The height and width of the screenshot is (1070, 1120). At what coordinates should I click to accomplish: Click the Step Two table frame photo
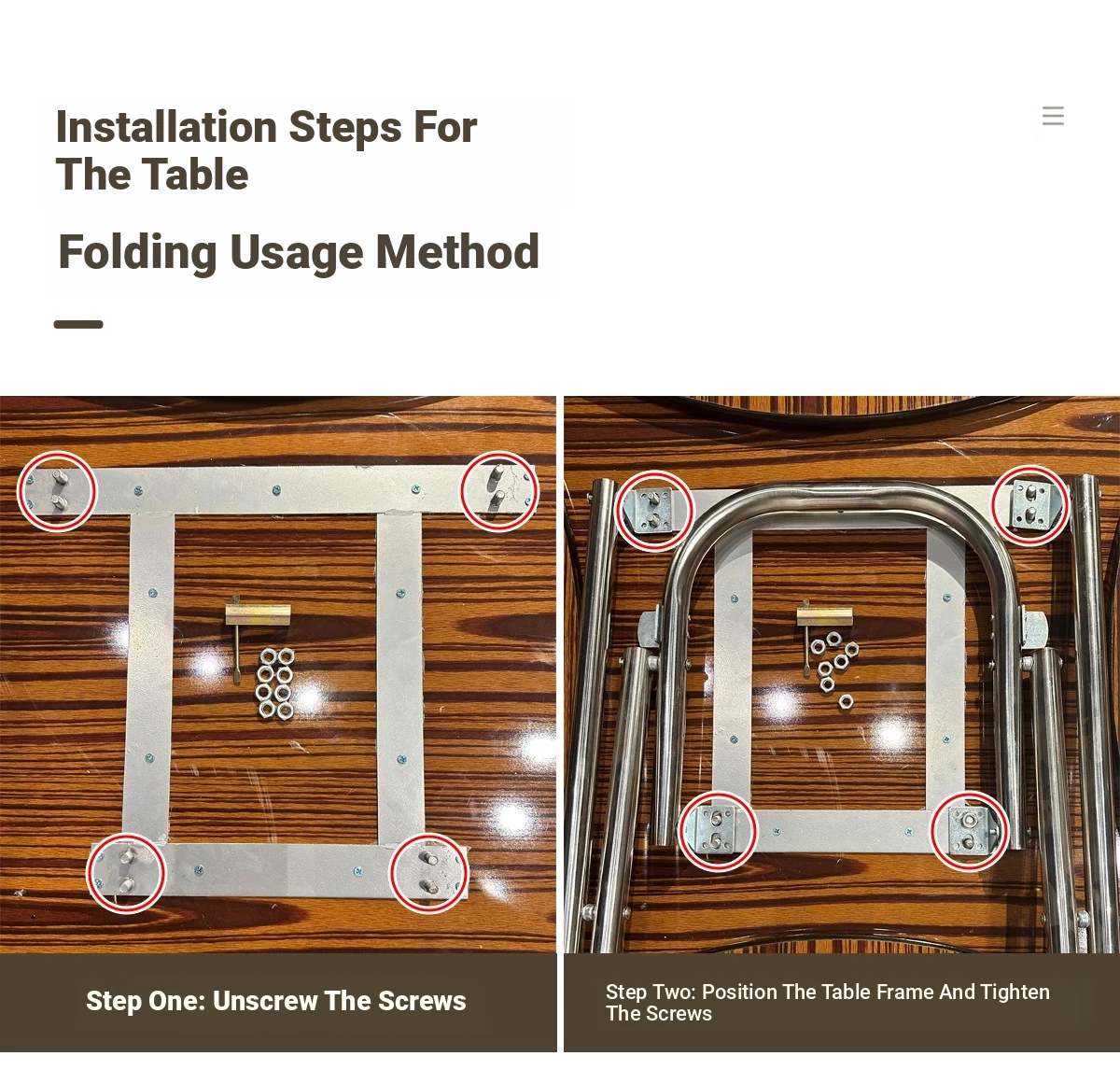click(x=842, y=674)
